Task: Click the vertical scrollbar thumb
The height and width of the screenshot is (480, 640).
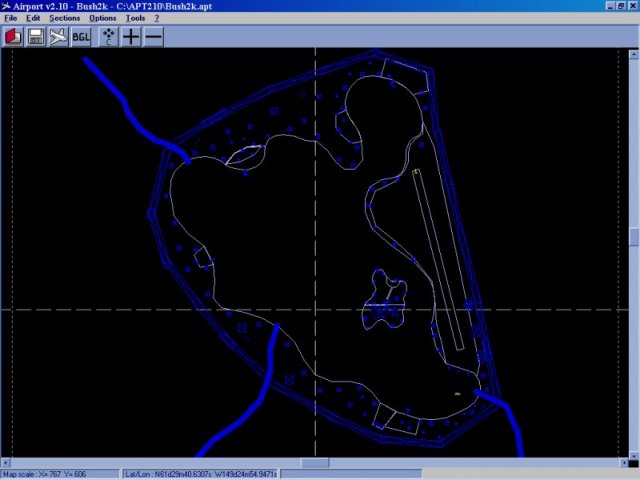Action: [633, 237]
